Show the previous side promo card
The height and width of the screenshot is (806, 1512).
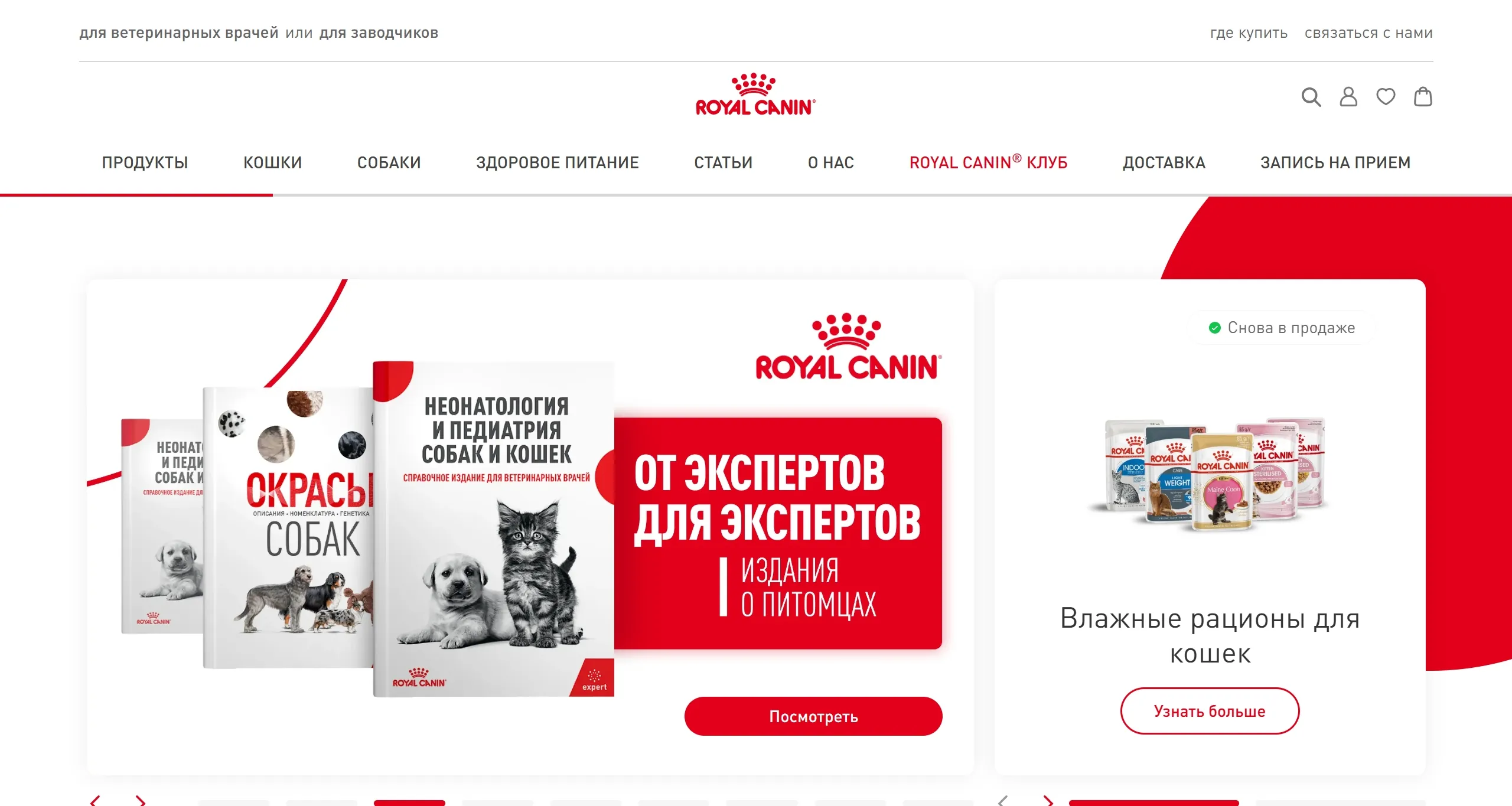tap(1003, 801)
